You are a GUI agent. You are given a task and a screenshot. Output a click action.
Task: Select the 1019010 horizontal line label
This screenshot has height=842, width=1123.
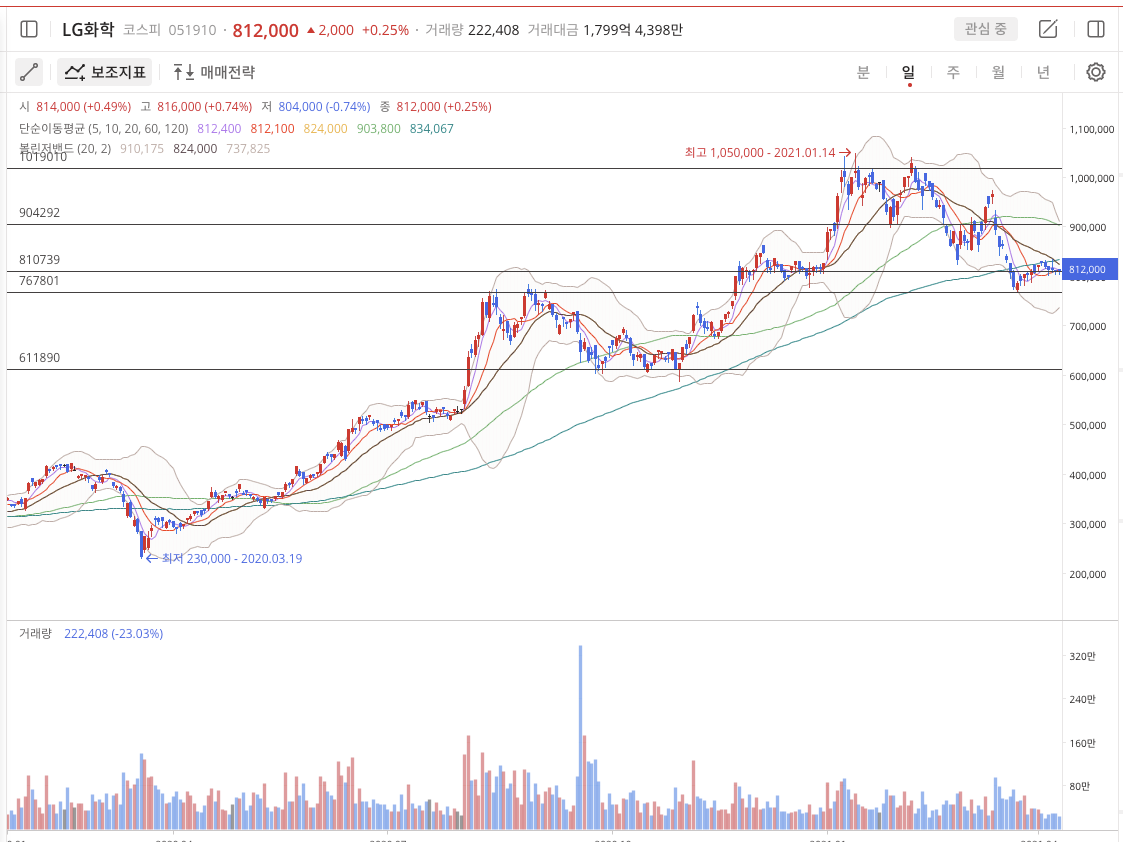[43, 157]
